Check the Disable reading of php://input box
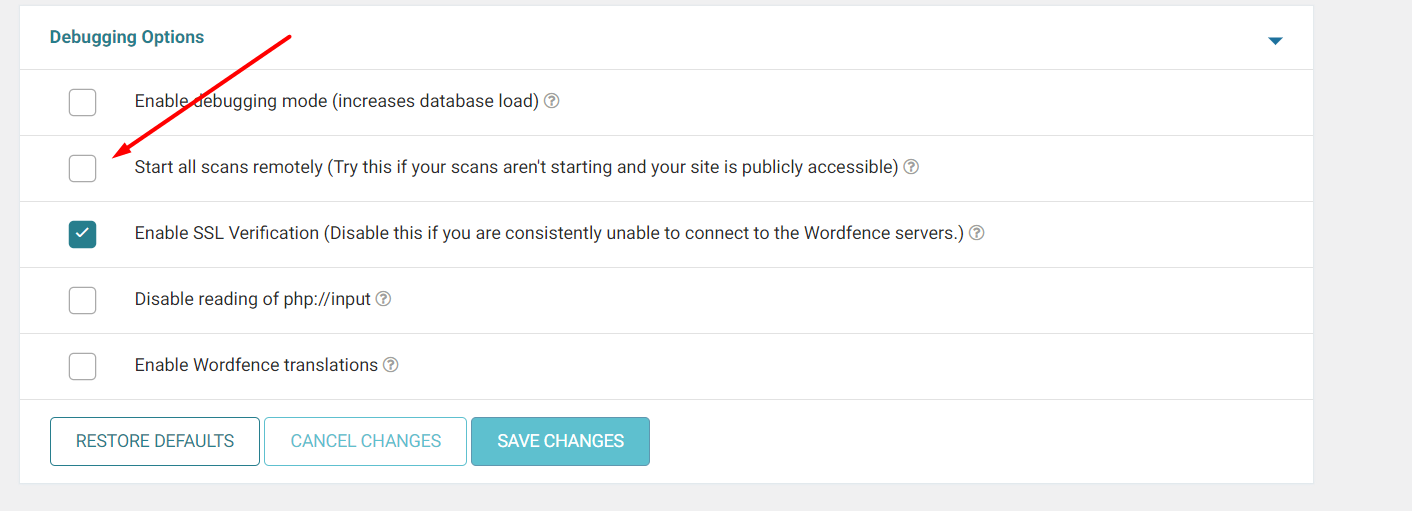 point(83,300)
